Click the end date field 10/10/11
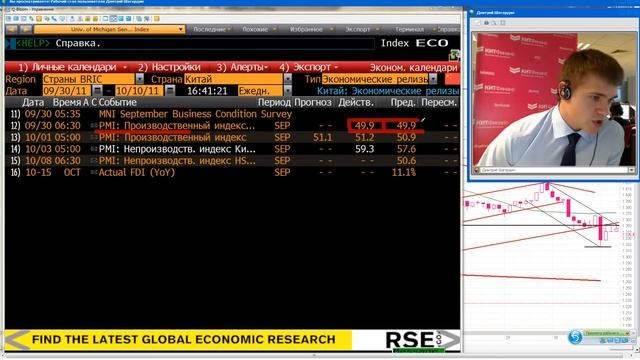Image resolution: width=640 pixels, height=360 pixels. point(139,91)
